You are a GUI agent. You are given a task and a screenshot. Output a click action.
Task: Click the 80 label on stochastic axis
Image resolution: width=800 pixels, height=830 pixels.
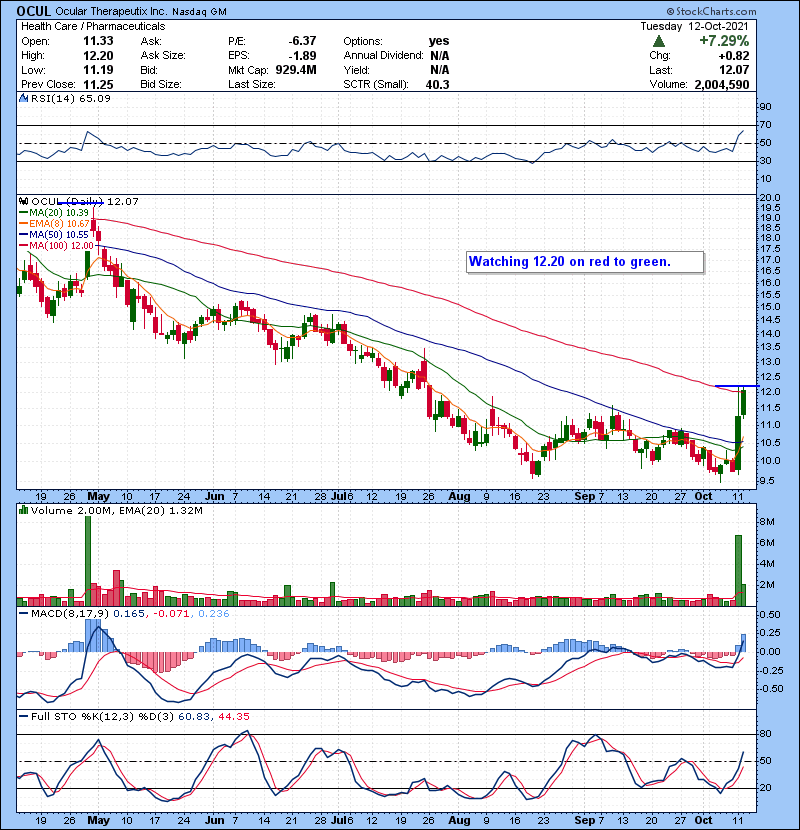[766, 734]
